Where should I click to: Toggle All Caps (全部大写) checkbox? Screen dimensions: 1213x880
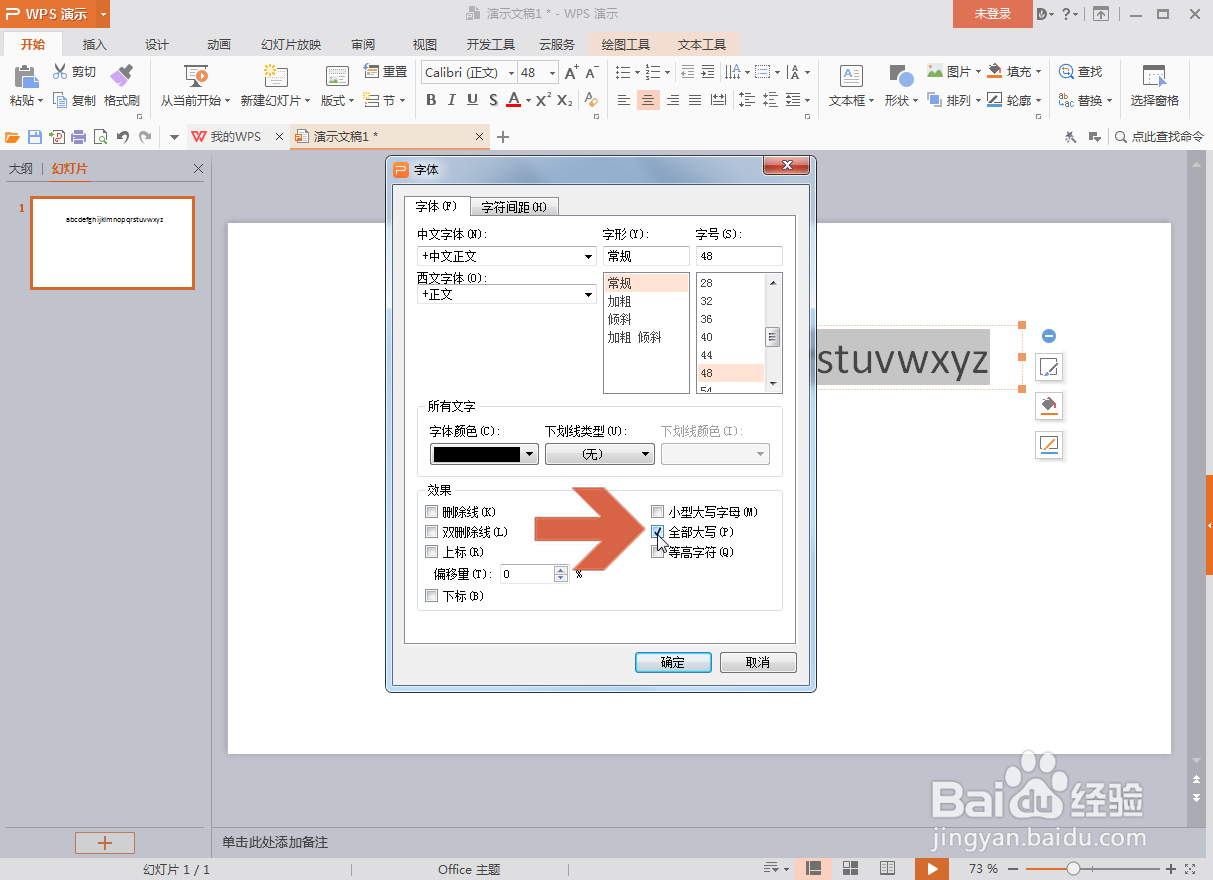[658, 532]
